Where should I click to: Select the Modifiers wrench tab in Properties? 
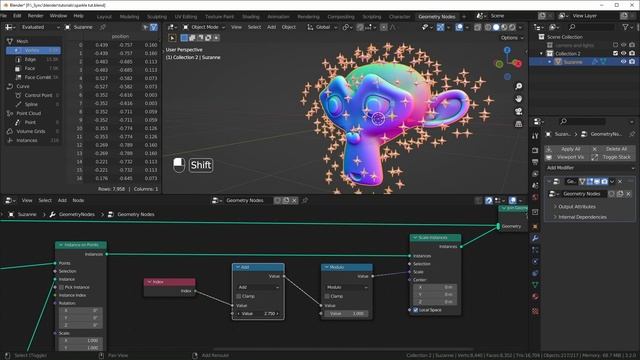click(535, 238)
